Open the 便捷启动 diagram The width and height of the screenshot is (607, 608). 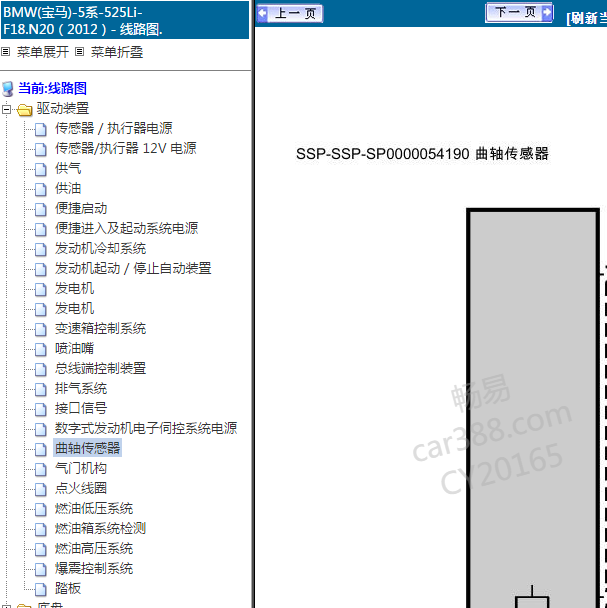point(81,208)
